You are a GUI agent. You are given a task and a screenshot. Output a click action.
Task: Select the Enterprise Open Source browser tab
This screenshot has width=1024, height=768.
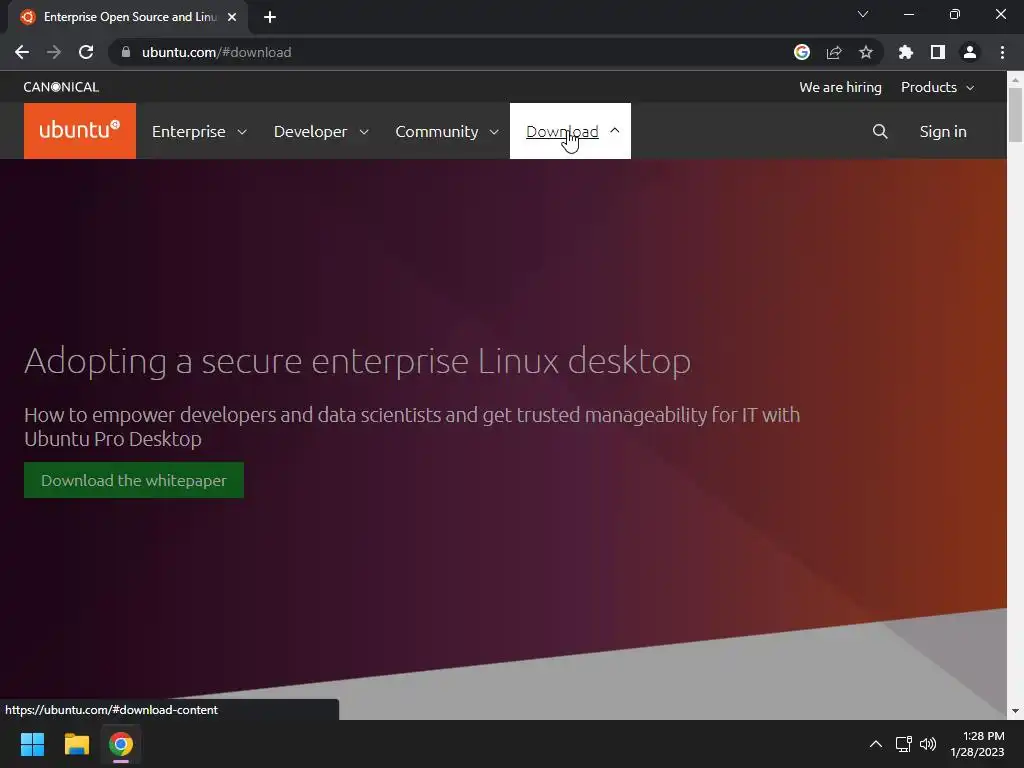tap(128, 17)
